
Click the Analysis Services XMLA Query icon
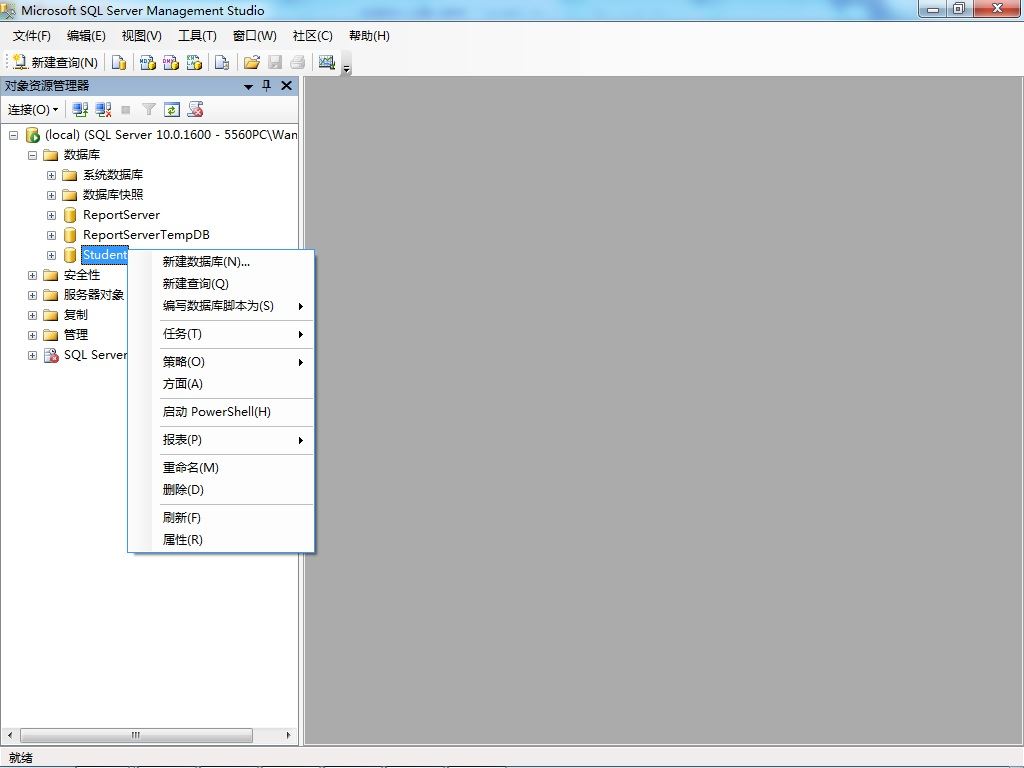[x=194, y=62]
